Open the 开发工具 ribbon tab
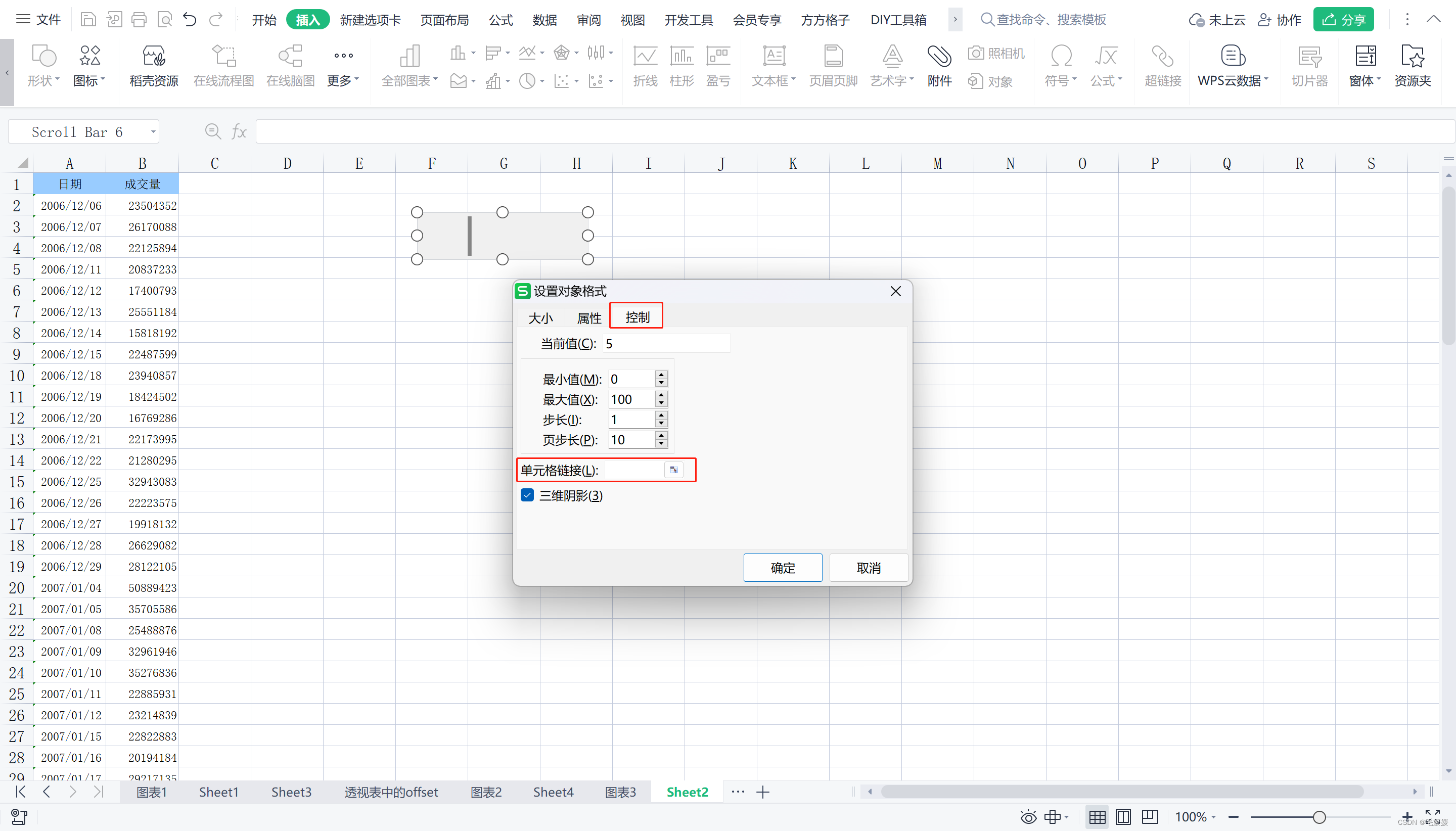Viewport: 1456px width, 831px height. [x=689, y=20]
